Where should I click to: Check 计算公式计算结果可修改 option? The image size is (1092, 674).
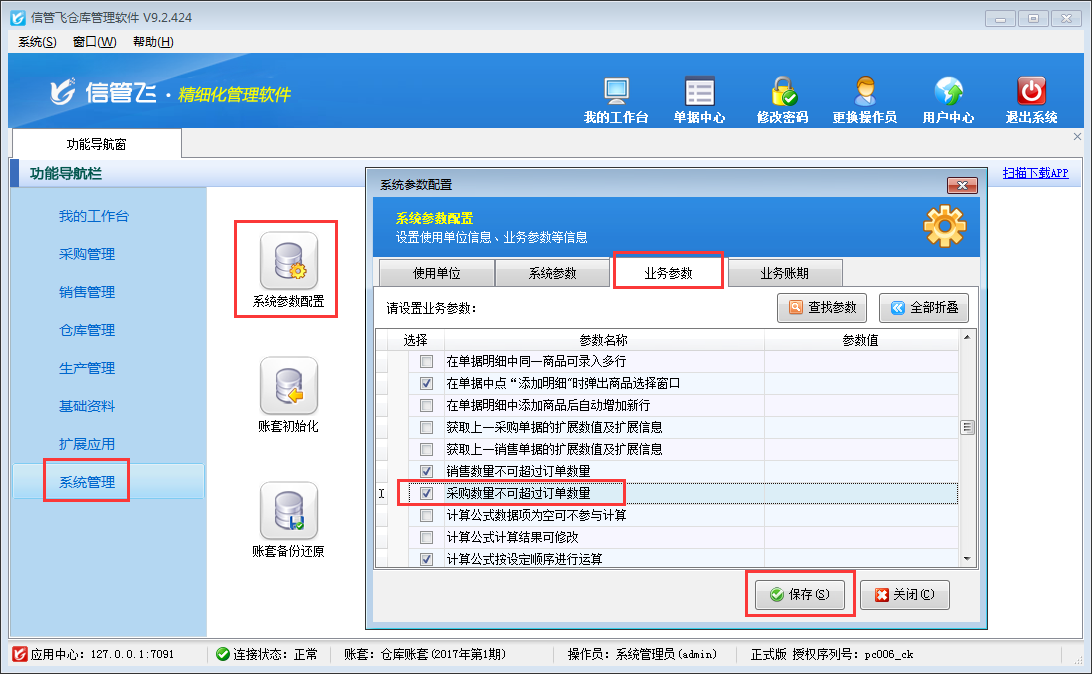tap(427, 537)
